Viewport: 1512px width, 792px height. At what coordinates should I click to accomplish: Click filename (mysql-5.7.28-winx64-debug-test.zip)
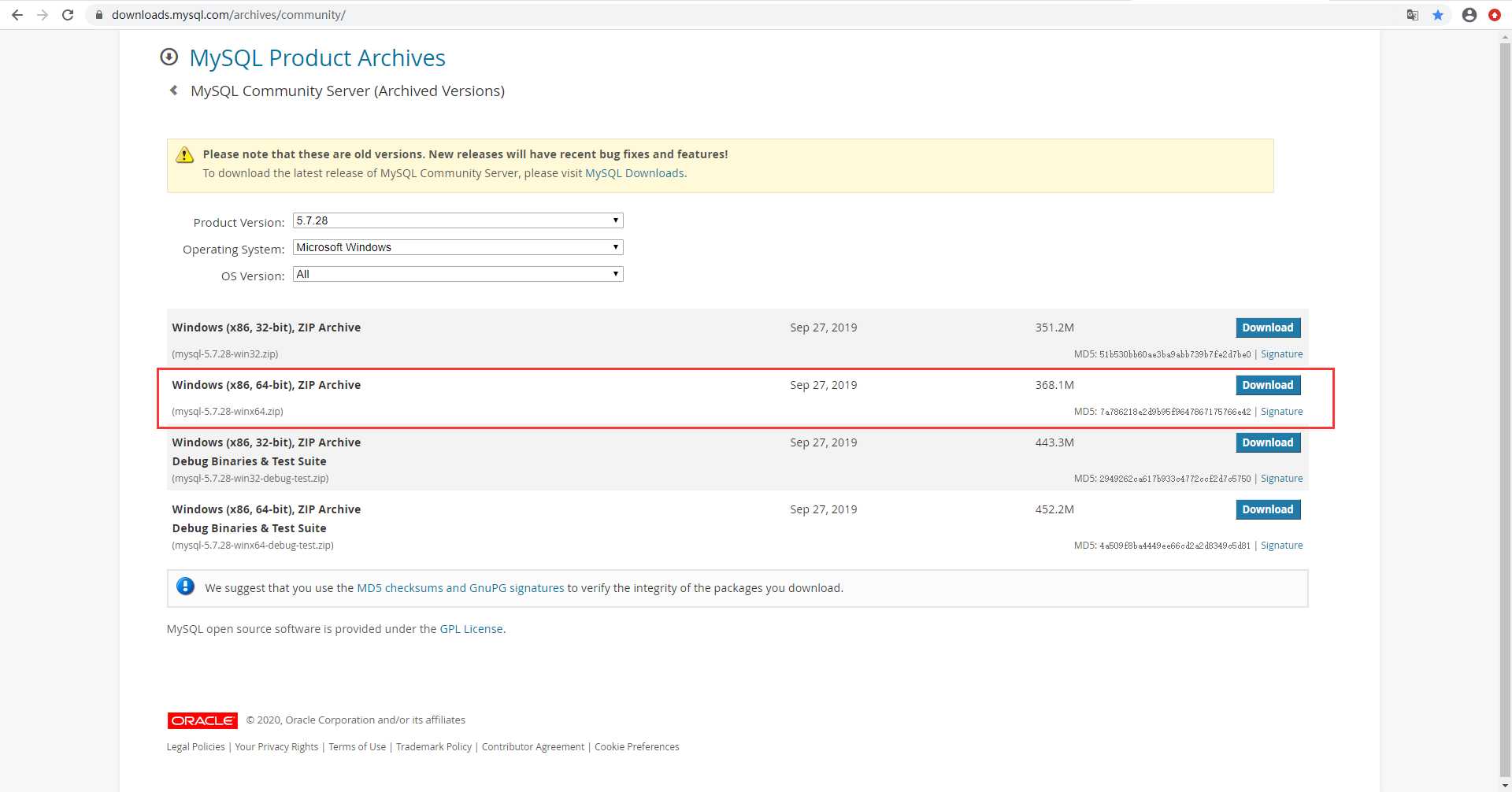tap(253, 546)
